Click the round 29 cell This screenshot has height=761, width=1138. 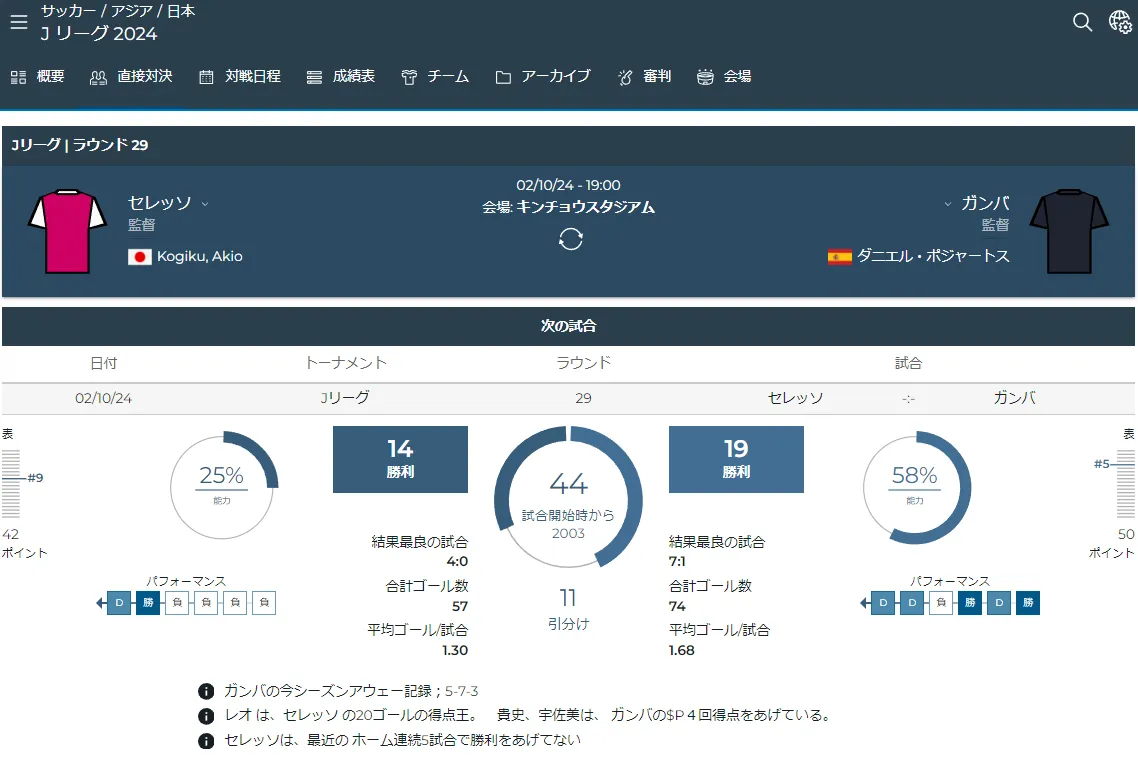pyautogui.click(x=584, y=398)
